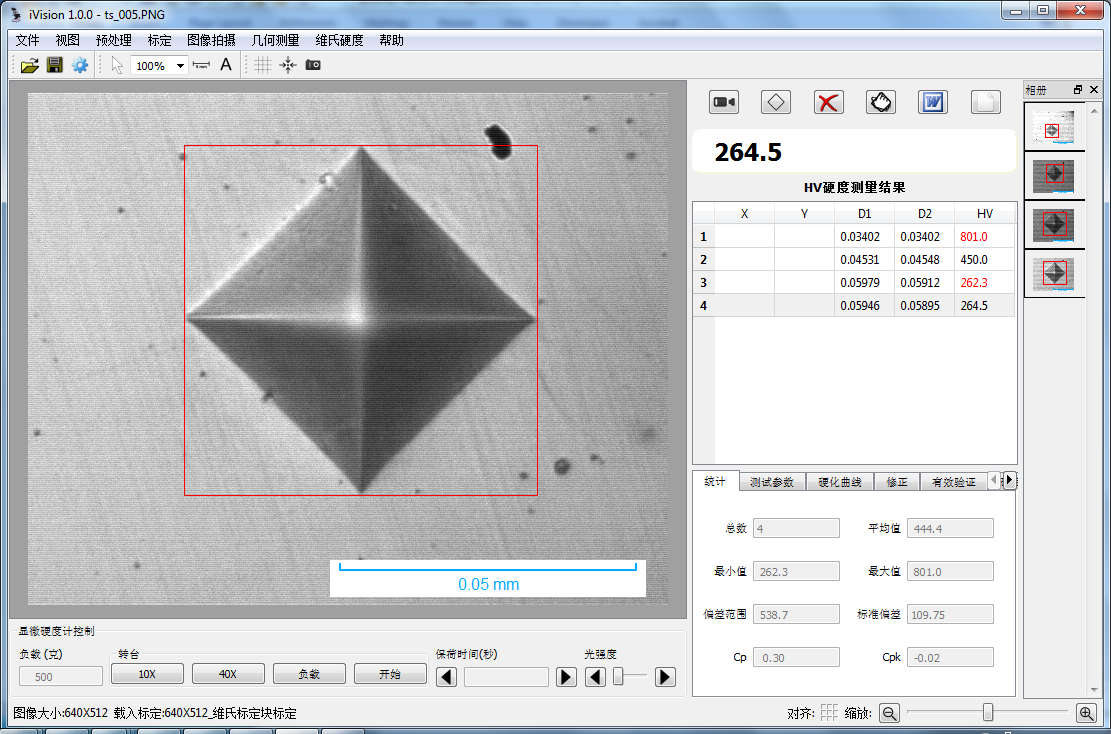Click the video camera button above results
The height and width of the screenshot is (734, 1111).
723,102
